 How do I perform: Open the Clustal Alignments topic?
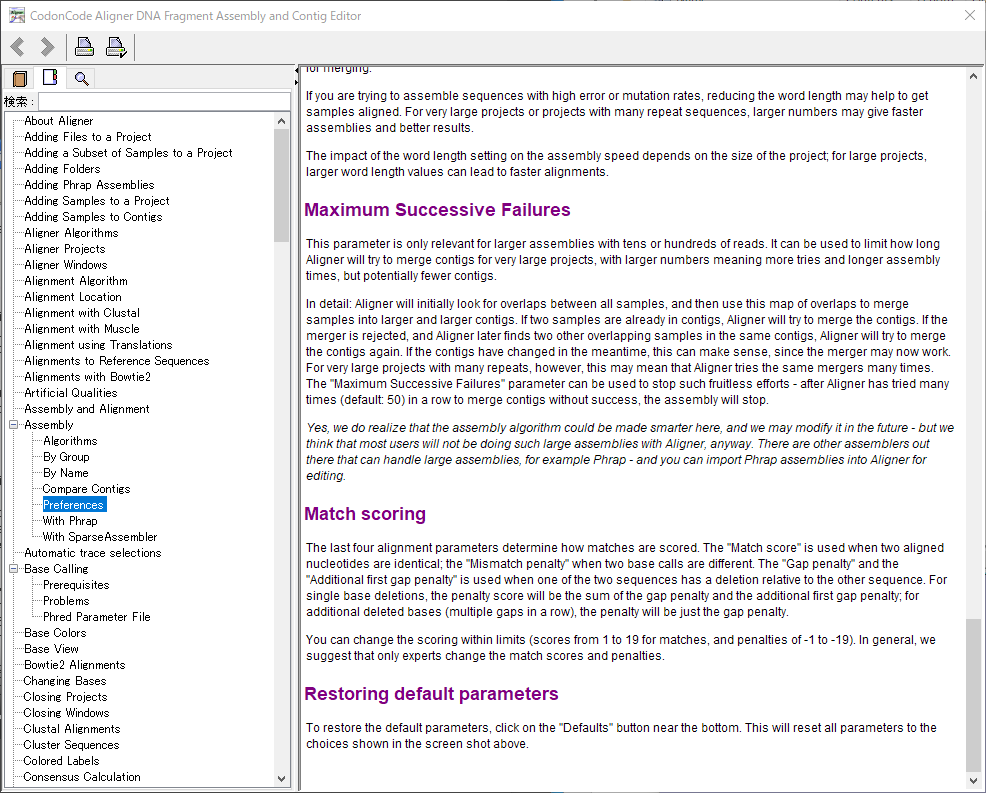(x=72, y=729)
